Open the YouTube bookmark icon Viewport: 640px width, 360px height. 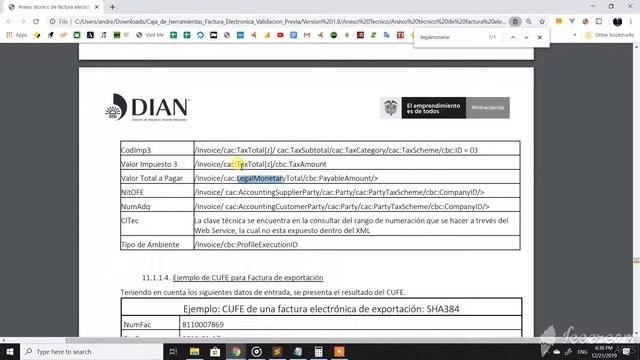pos(280,36)
